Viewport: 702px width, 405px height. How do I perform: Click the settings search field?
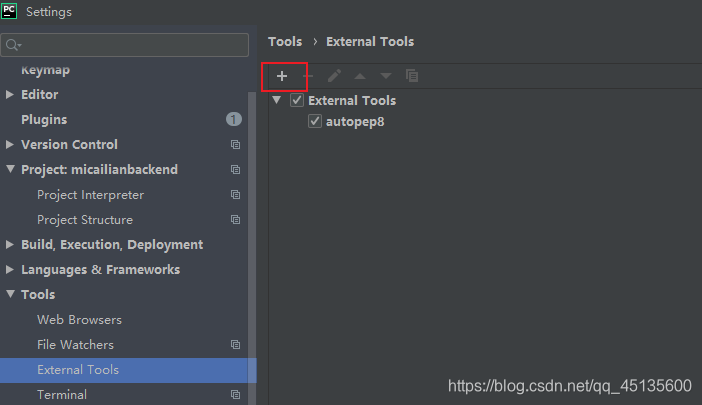click(x=125, y=45)
